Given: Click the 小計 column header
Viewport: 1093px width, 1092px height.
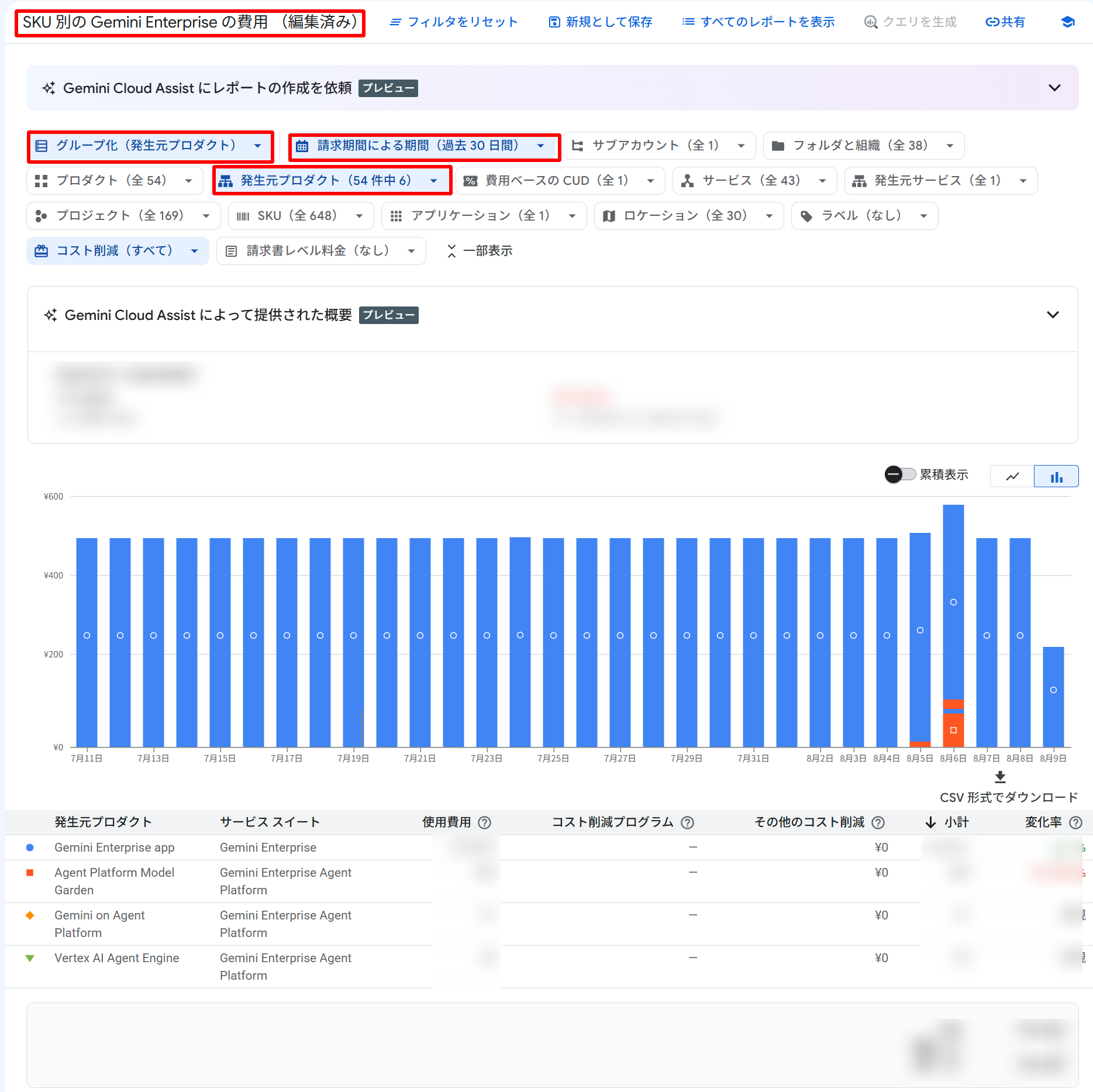Looking at the screenshot, I should (957, 822).
